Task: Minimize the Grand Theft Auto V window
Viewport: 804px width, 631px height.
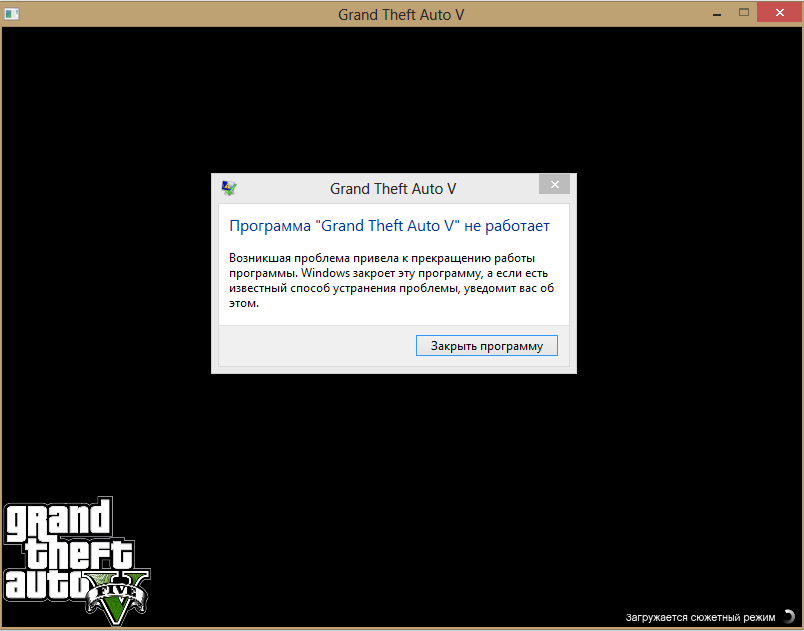Action: tap(717, 13)
